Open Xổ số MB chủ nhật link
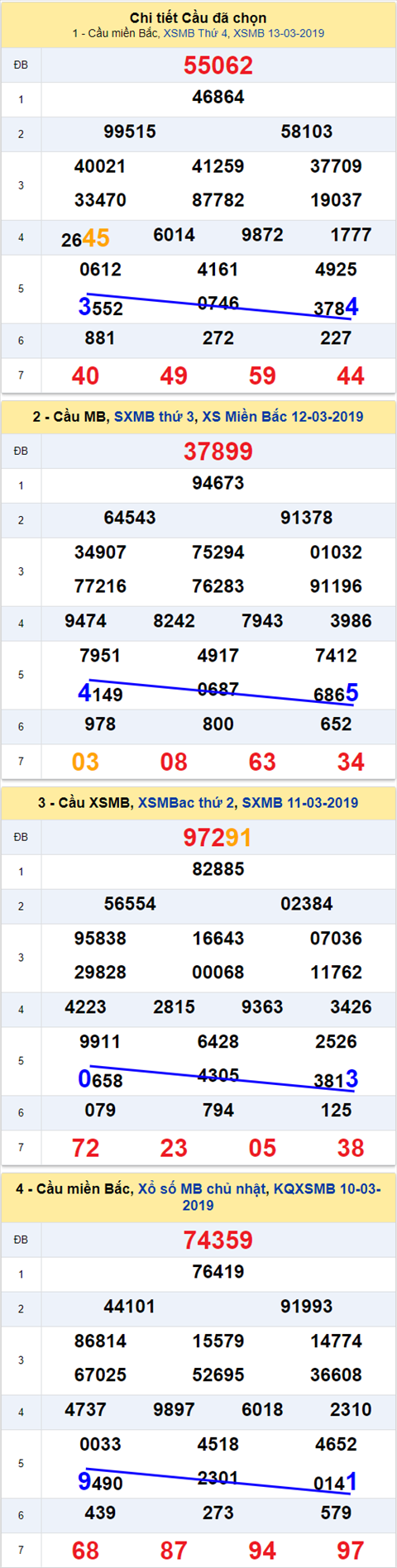Screen dimensions: 397x1568 click(x=203, y=1189)
